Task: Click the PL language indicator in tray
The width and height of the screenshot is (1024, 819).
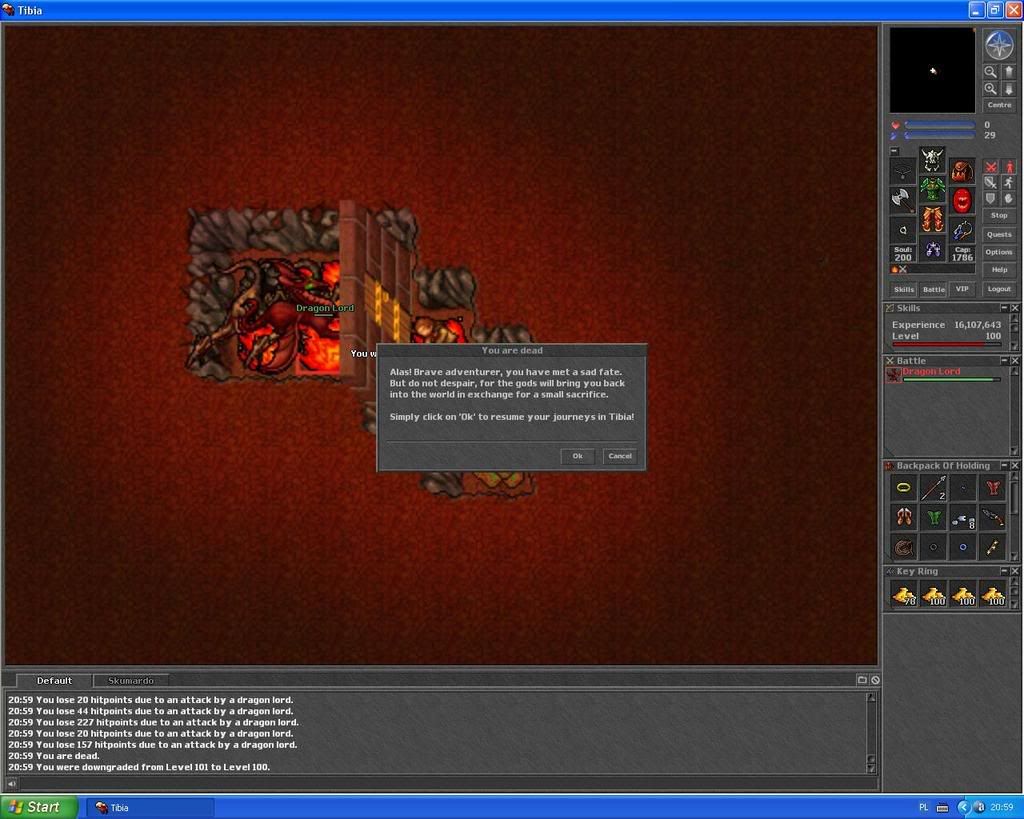Action: (x=923, y=808)
